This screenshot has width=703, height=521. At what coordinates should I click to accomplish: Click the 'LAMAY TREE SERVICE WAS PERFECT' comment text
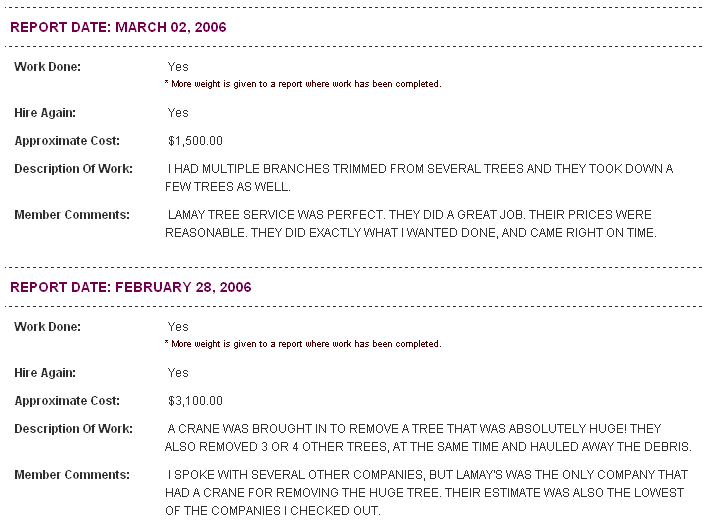tap(411, 224)
